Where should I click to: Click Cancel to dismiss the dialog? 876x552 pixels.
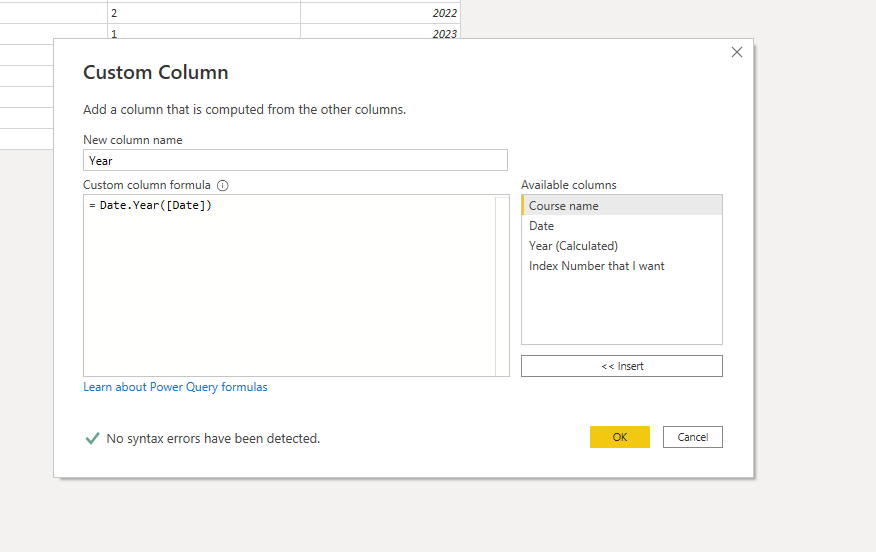692,437
